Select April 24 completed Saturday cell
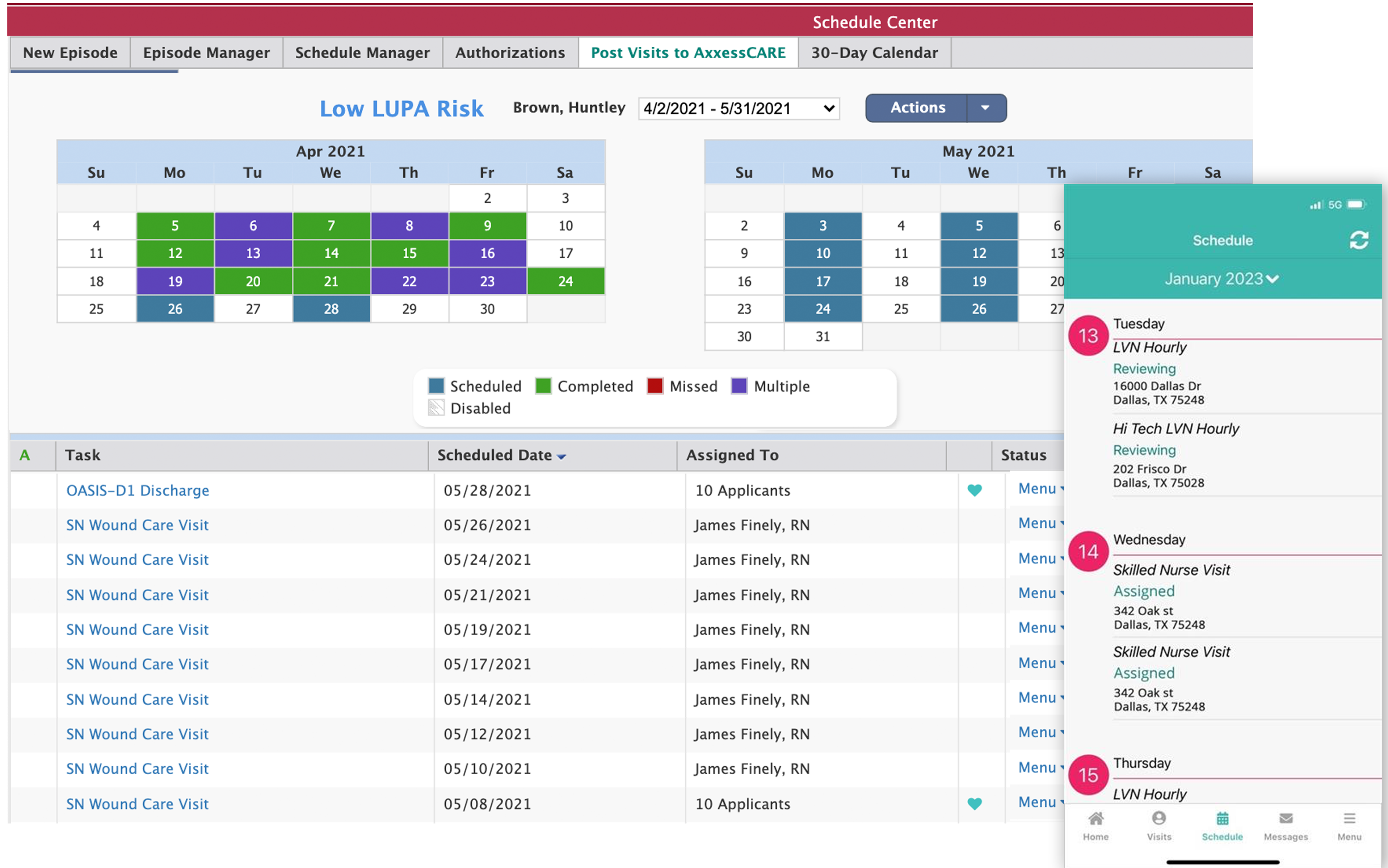 point(565,281)
